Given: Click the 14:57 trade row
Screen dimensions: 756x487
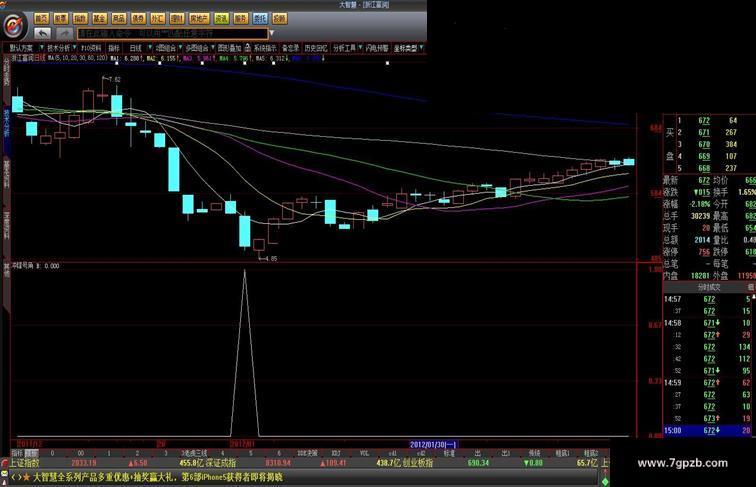Looking at the screenshot, I should pyautogui.click(x=709, y=299).
